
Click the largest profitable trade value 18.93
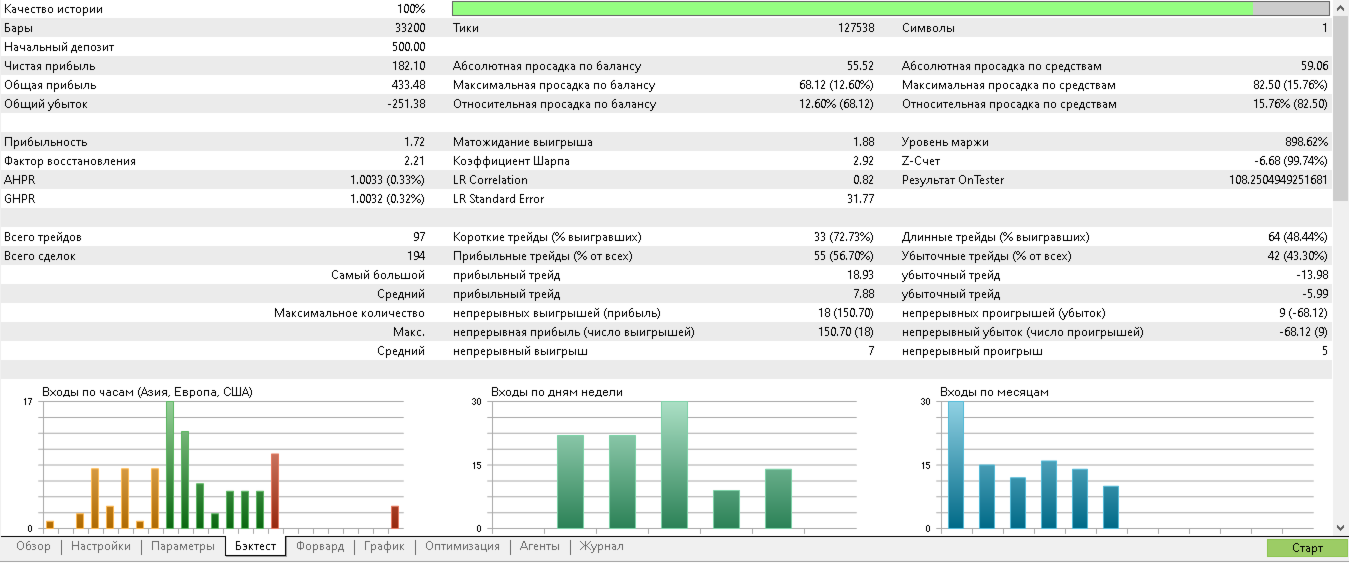point(861,275)
